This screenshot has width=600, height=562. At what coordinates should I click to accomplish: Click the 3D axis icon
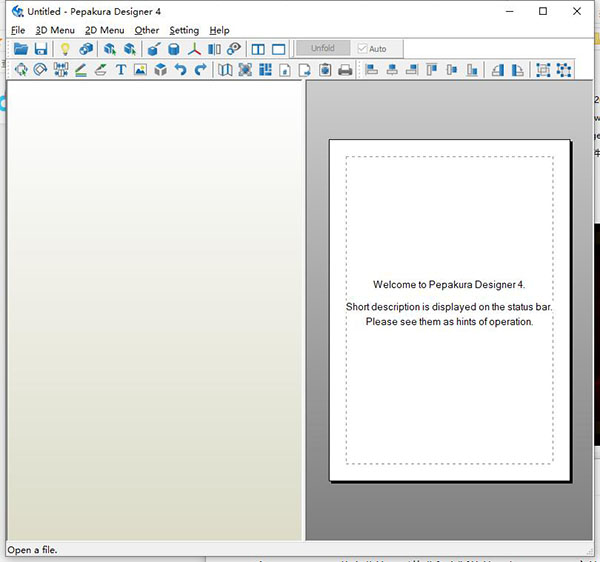[x=194, y=49]
